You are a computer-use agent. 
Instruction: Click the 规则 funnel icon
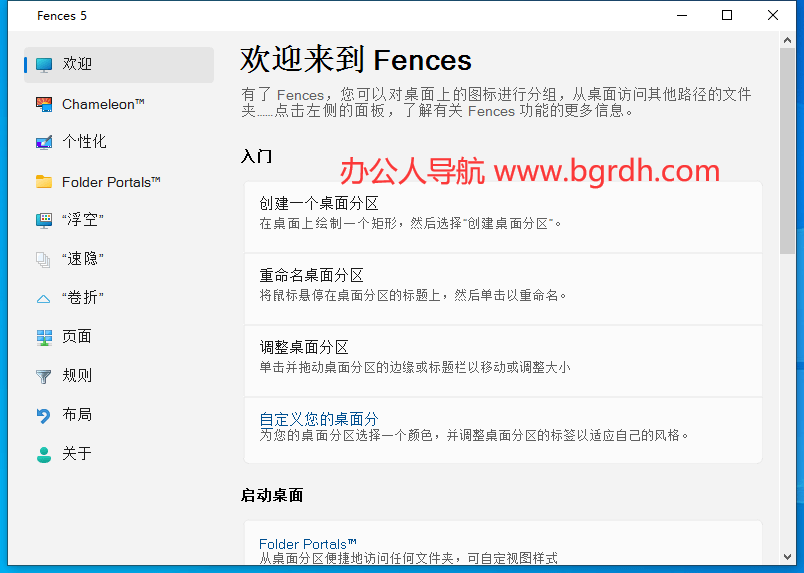44,377
